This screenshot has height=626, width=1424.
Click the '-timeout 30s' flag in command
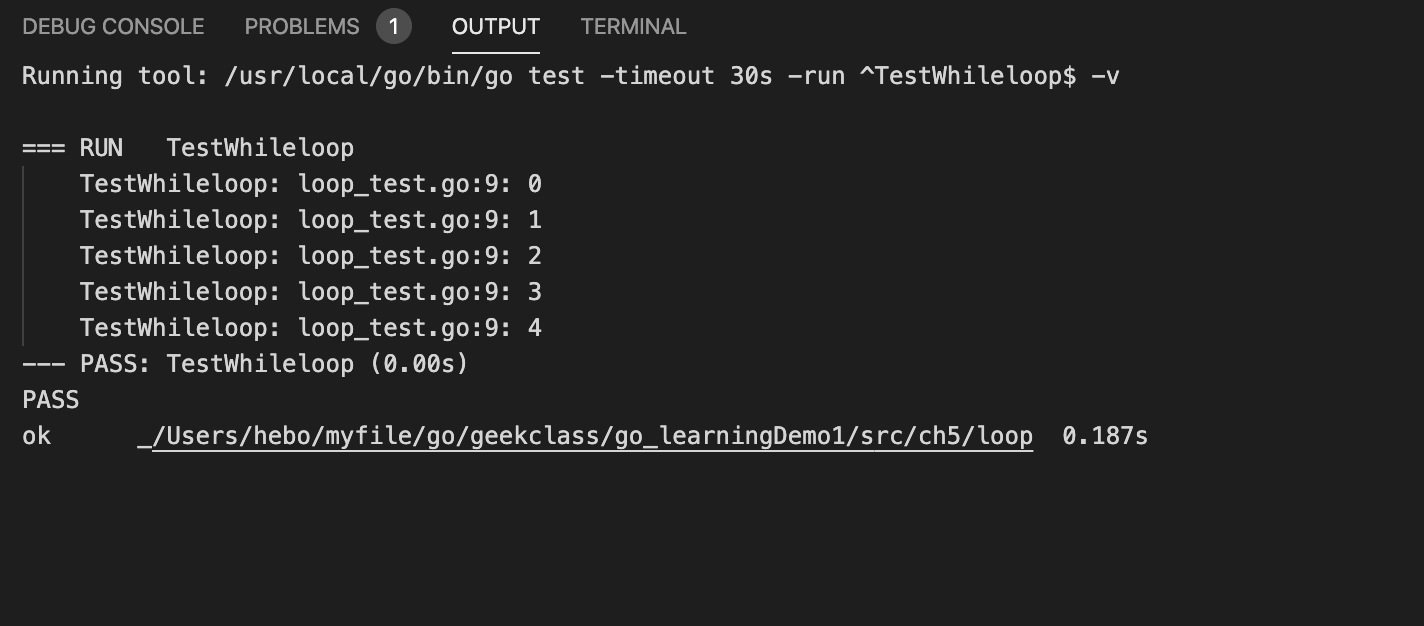686,76
